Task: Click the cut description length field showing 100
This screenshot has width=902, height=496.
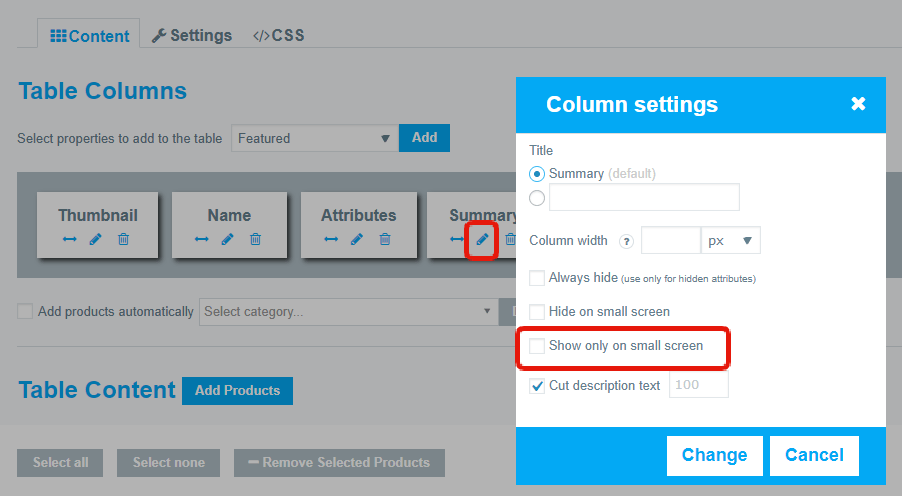Action: (699, 384)
